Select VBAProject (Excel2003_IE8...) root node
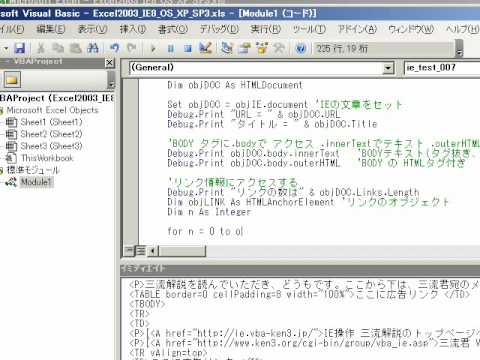480x360 pixels. [57, 98]
